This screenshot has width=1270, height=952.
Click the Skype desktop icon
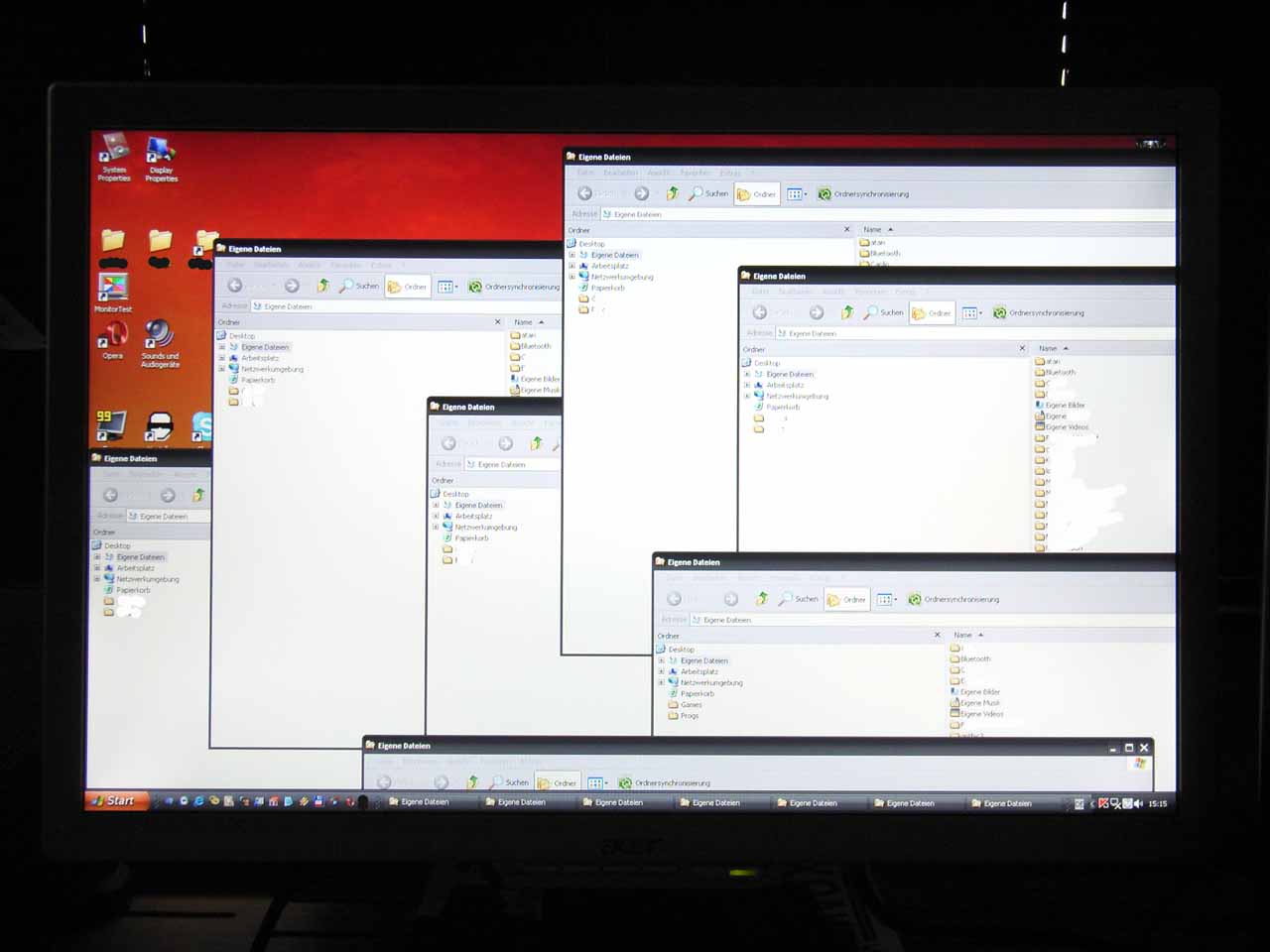[202, 425]
